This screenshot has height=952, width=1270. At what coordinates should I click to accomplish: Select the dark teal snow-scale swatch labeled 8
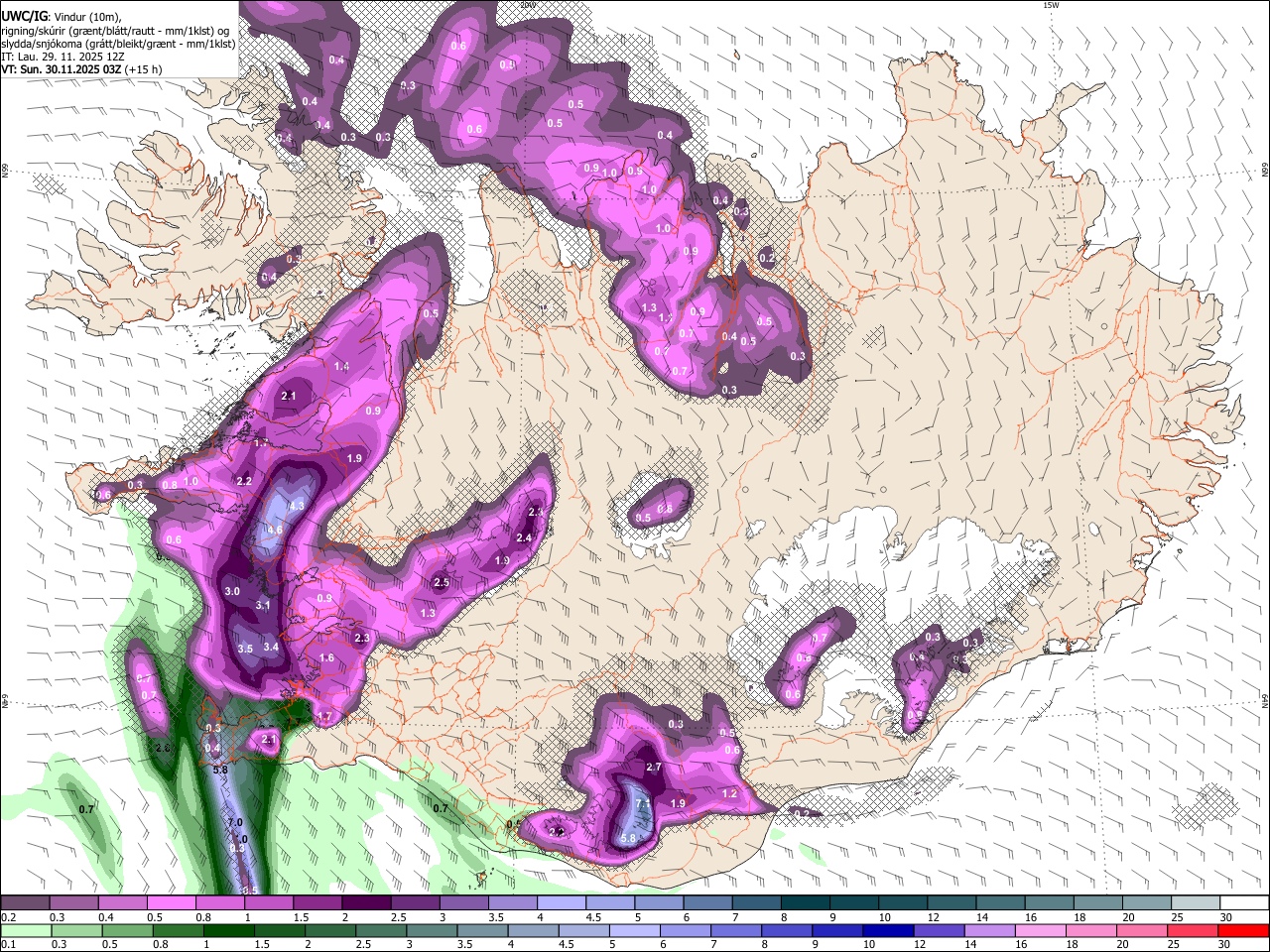[806, 903]
